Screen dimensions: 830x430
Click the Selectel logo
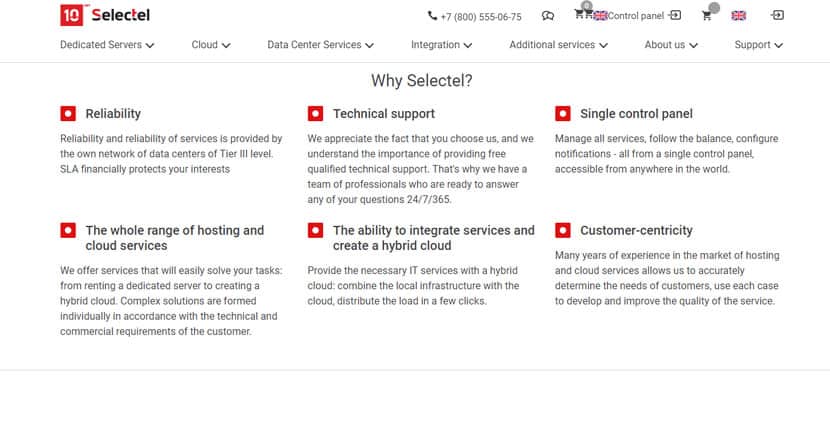[105, 15]
